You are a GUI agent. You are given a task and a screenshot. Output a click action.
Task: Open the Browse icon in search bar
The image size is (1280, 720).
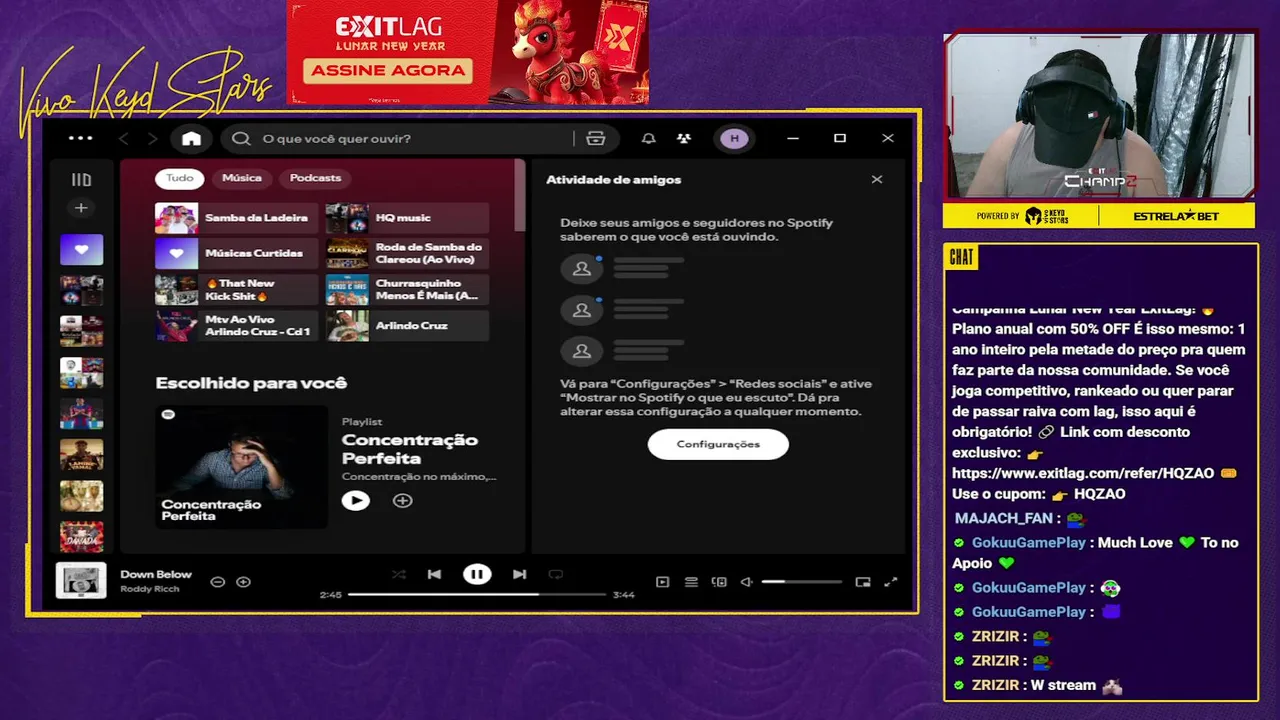(x=596, y=139)
